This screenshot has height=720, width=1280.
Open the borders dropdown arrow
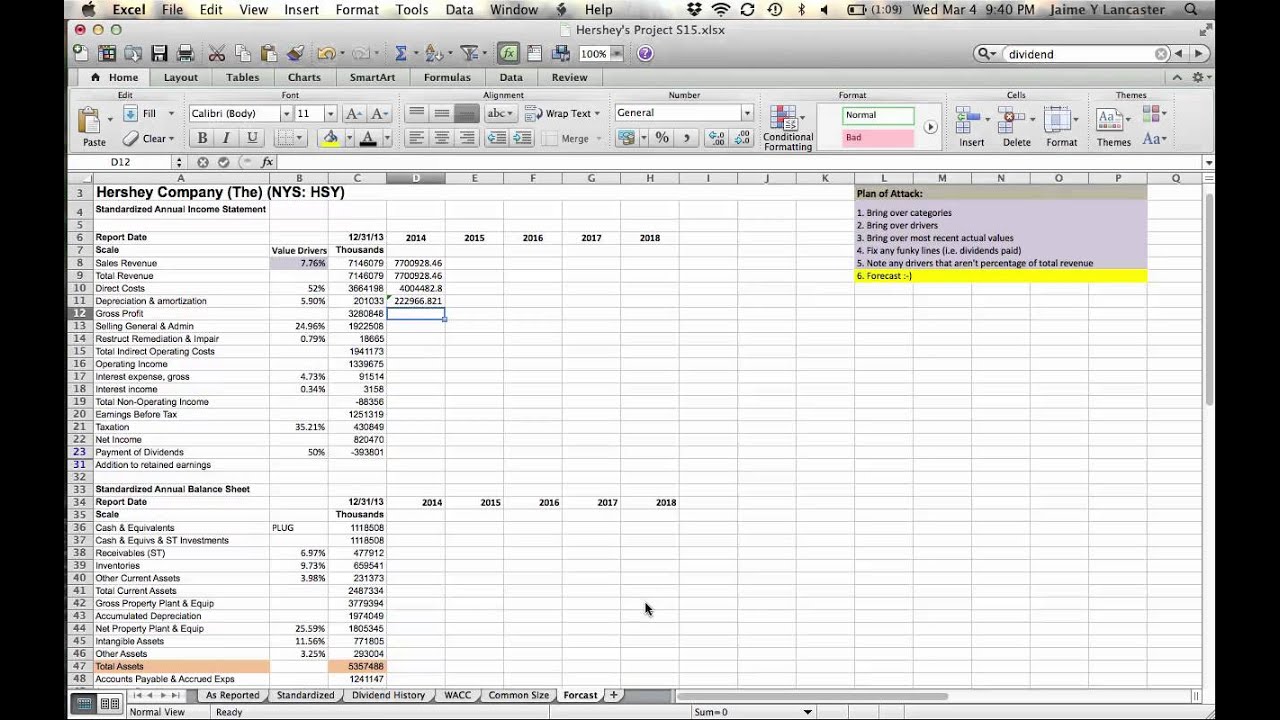(x=301, y=139)
